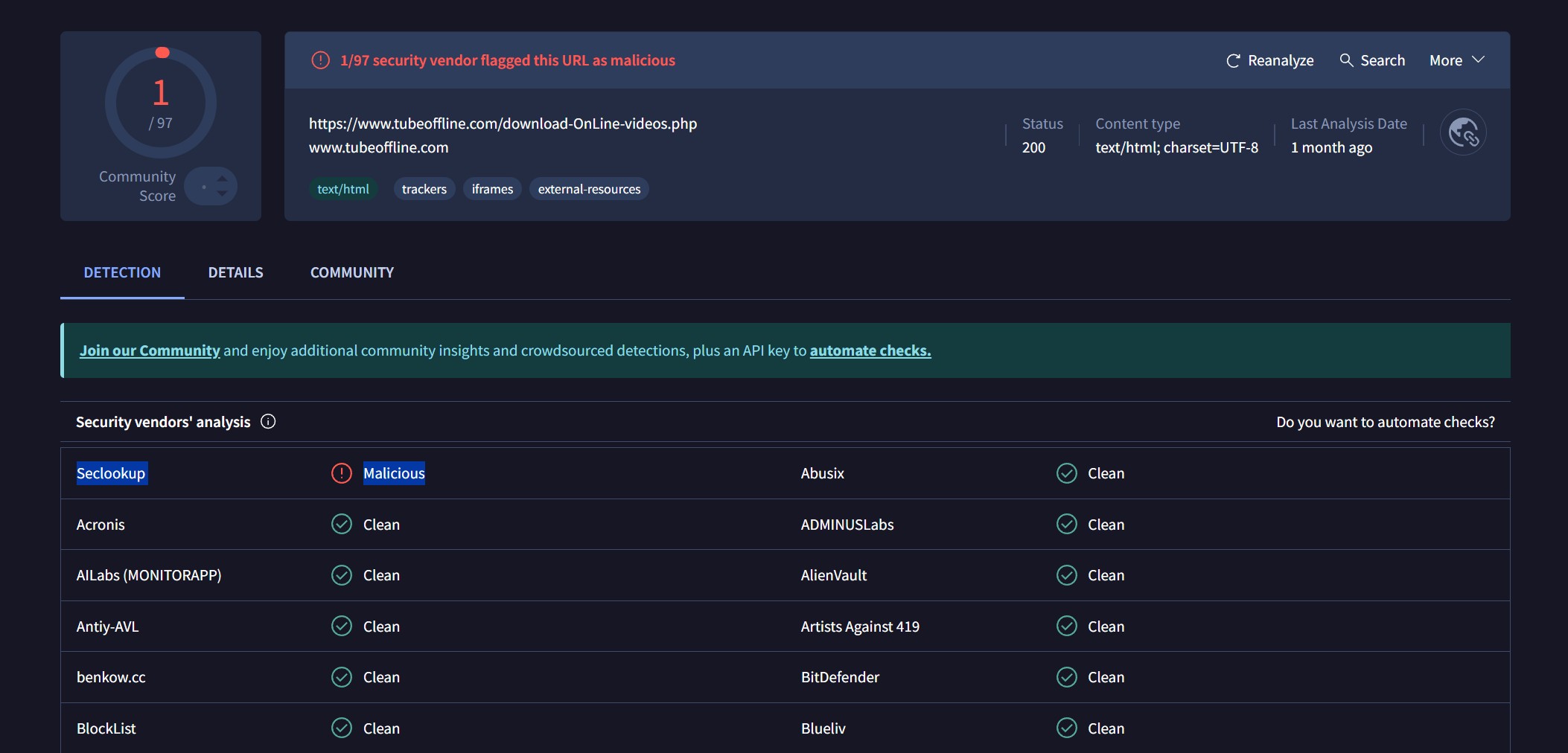Click the tubeoffline download URL text
The width and height of the screenshot is (1568, 753).
coord(503,124)
